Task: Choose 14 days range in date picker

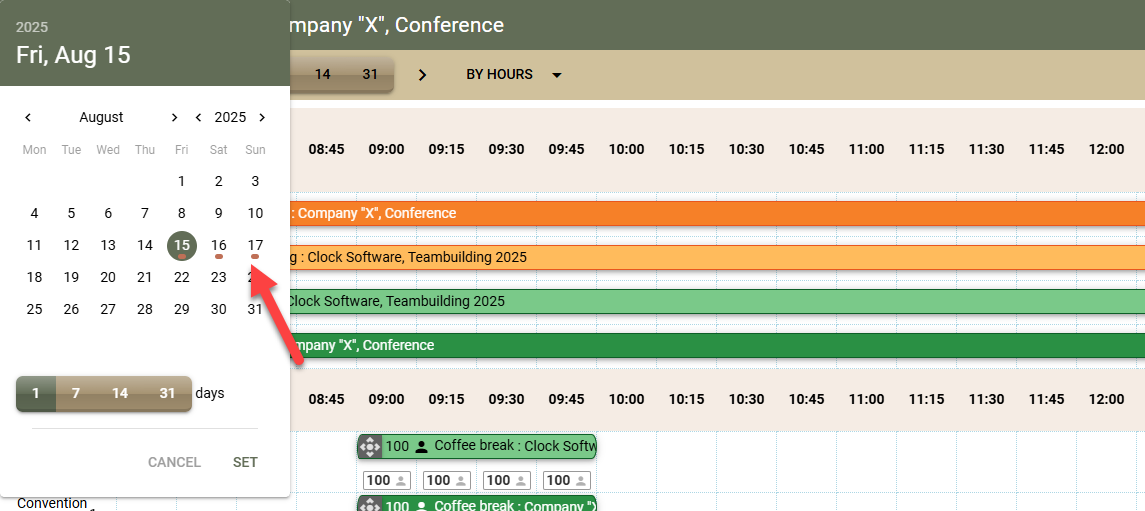Action: (x=120, y=393)
